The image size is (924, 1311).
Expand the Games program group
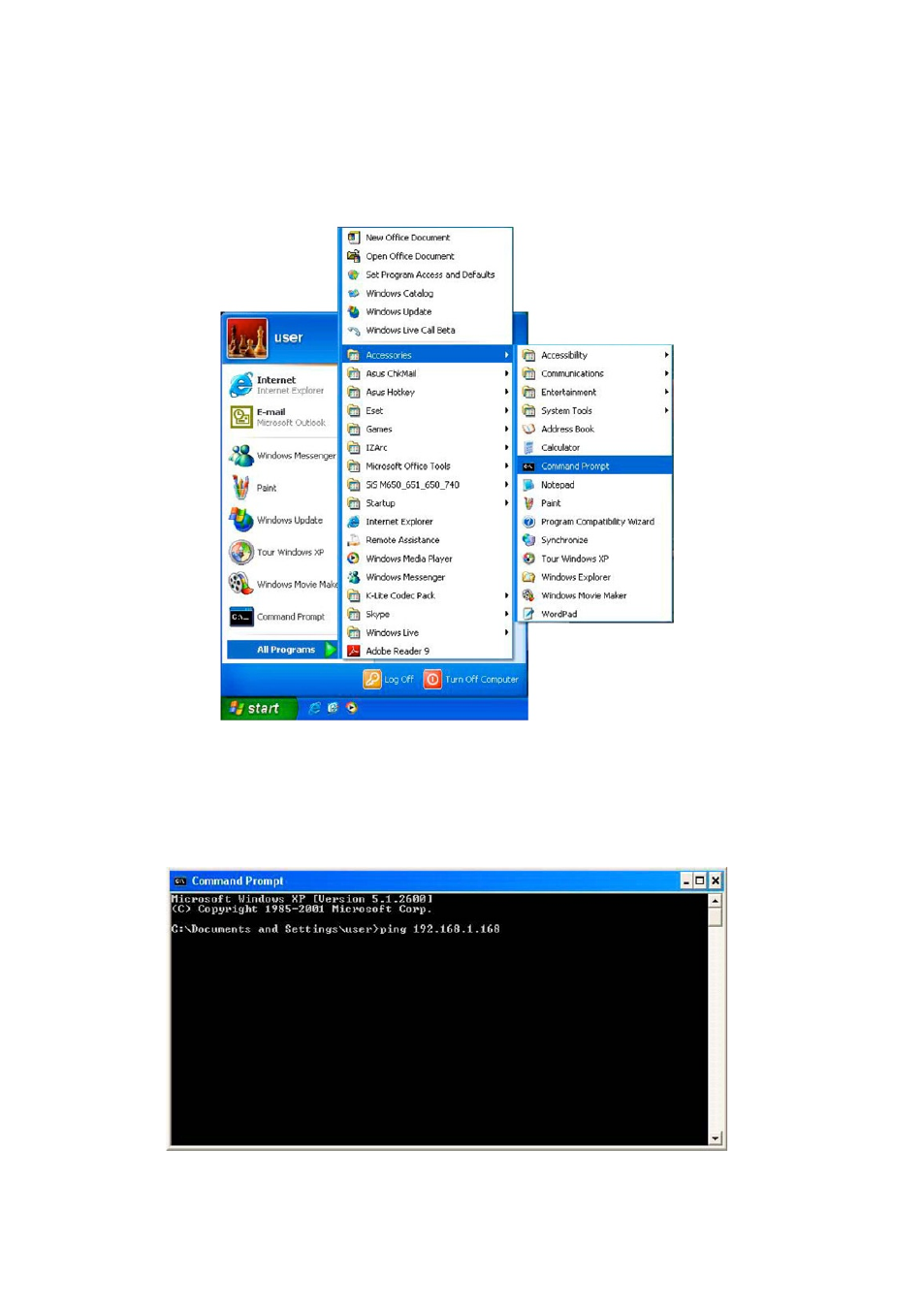tap(427, 429)
